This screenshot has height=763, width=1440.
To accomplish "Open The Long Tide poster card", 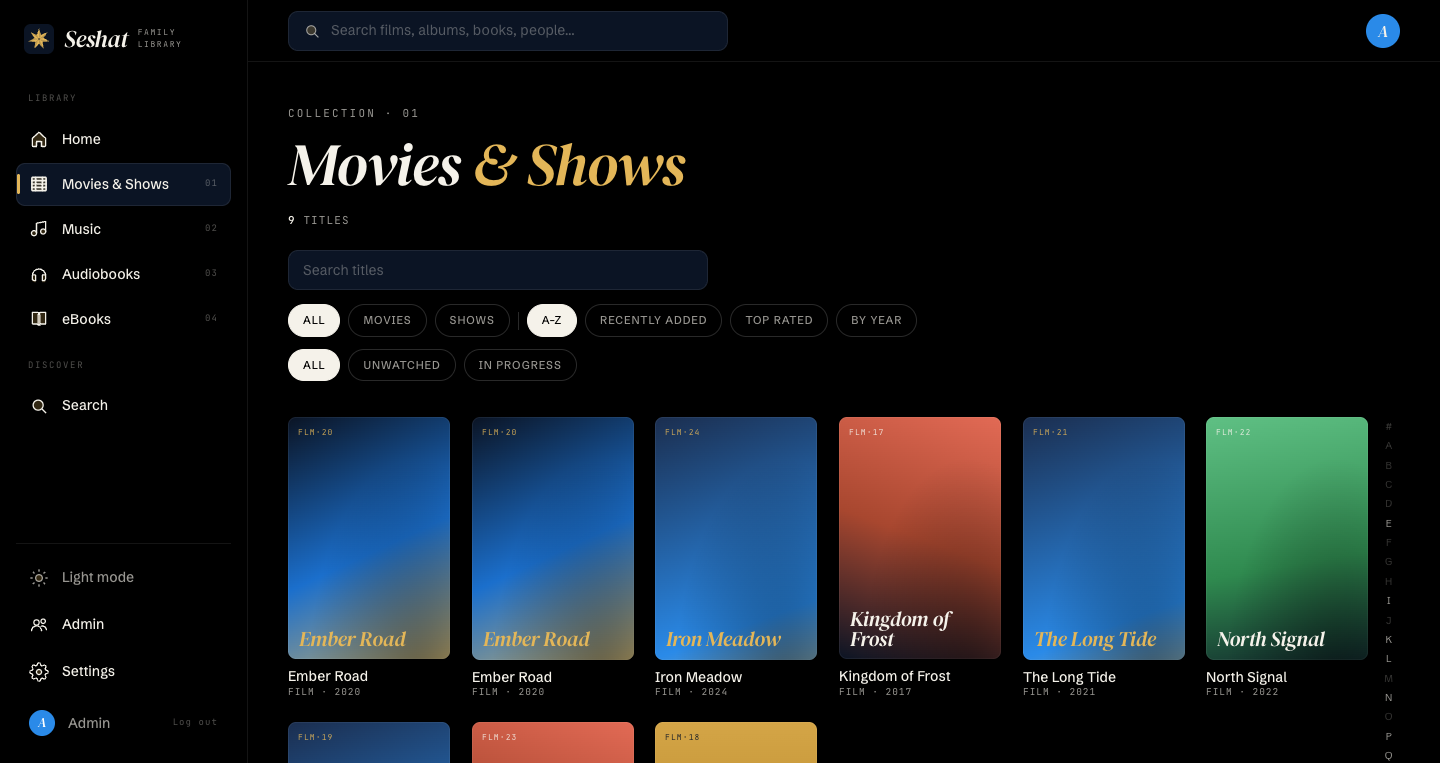I will (x=1104, y=538).
